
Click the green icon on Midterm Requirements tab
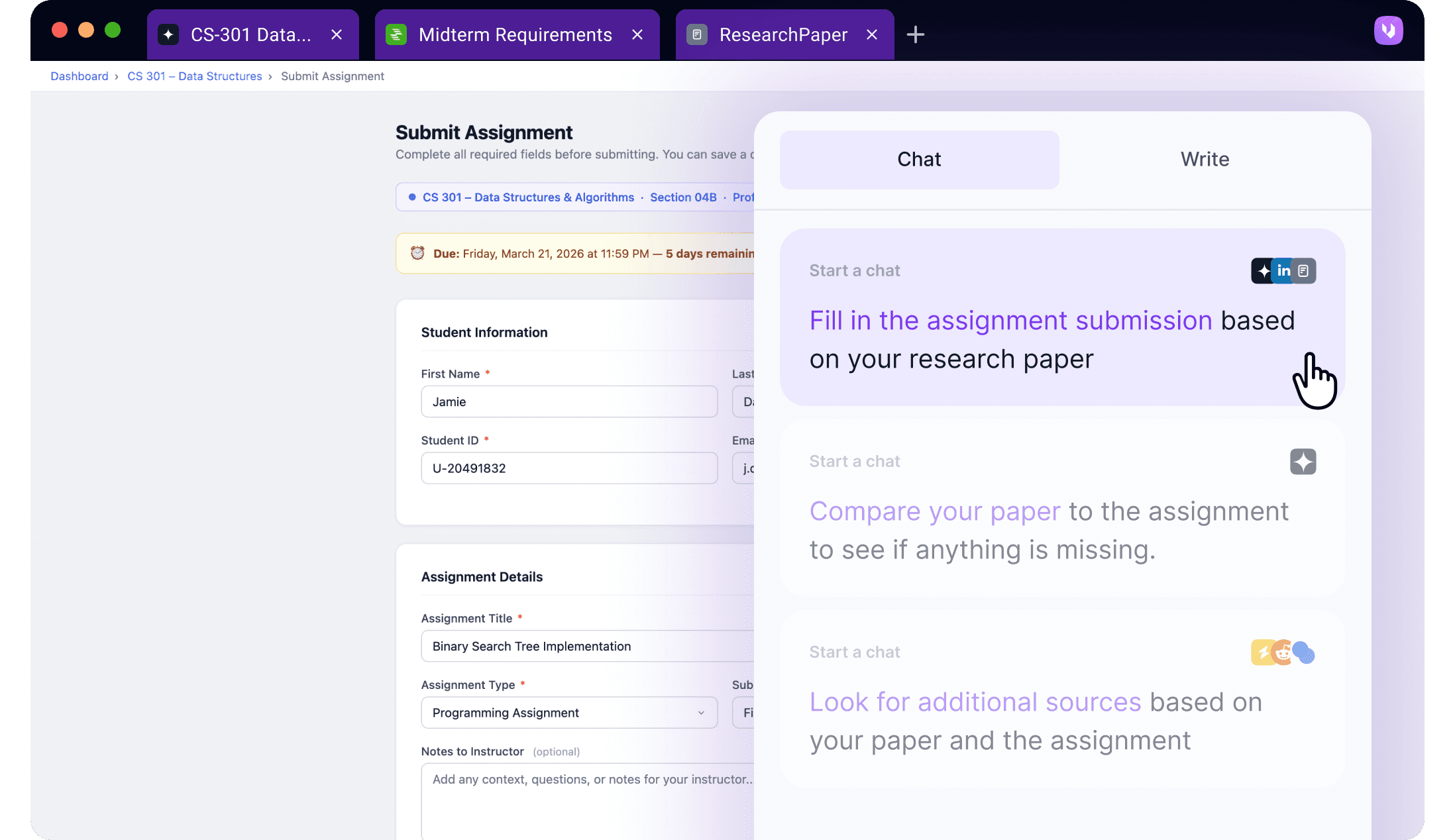pyautogui.click(x=396, y=34)
